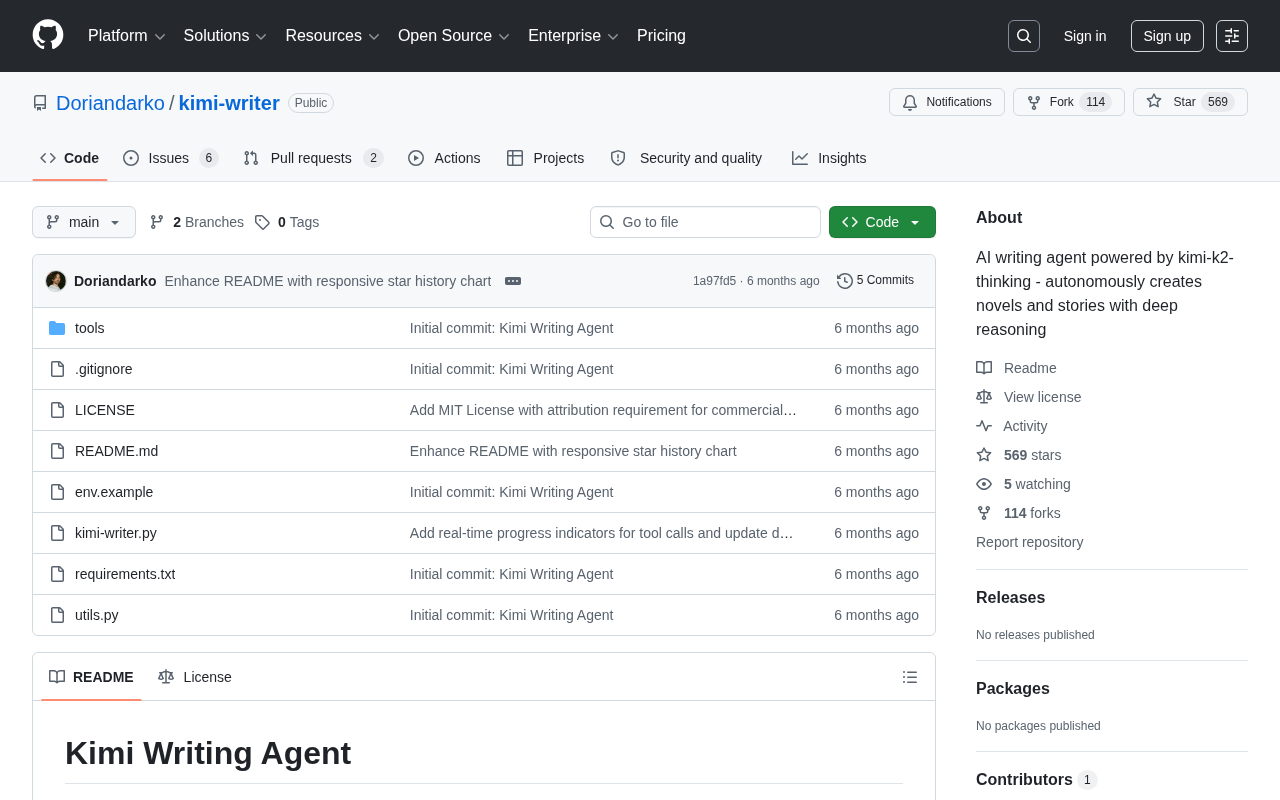1280x800 pixels.
Task: Select the README tab in file panel
Action: pyautogui.click(x=91, y=677)
